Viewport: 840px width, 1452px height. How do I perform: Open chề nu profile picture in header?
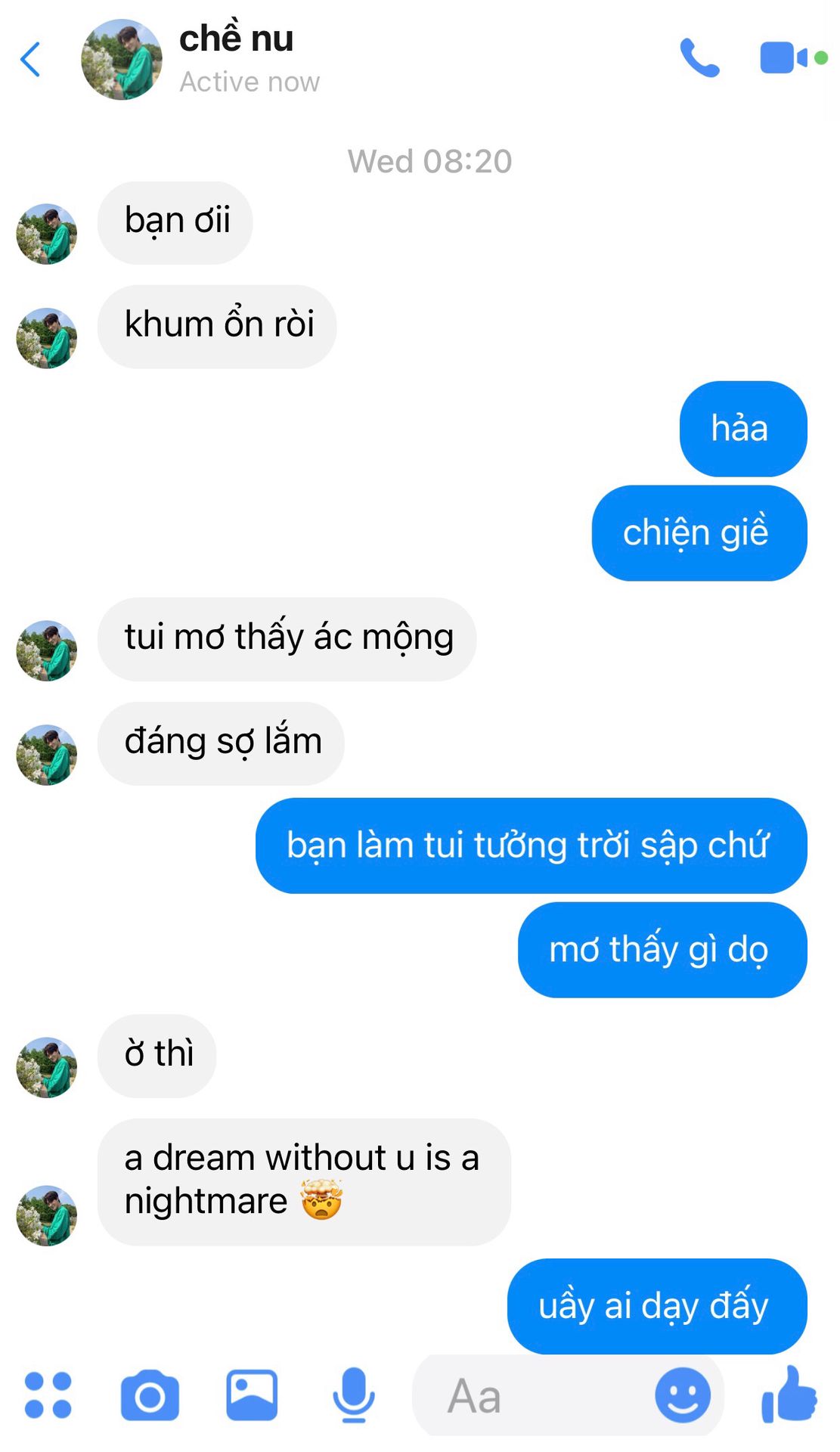point(122,60)
